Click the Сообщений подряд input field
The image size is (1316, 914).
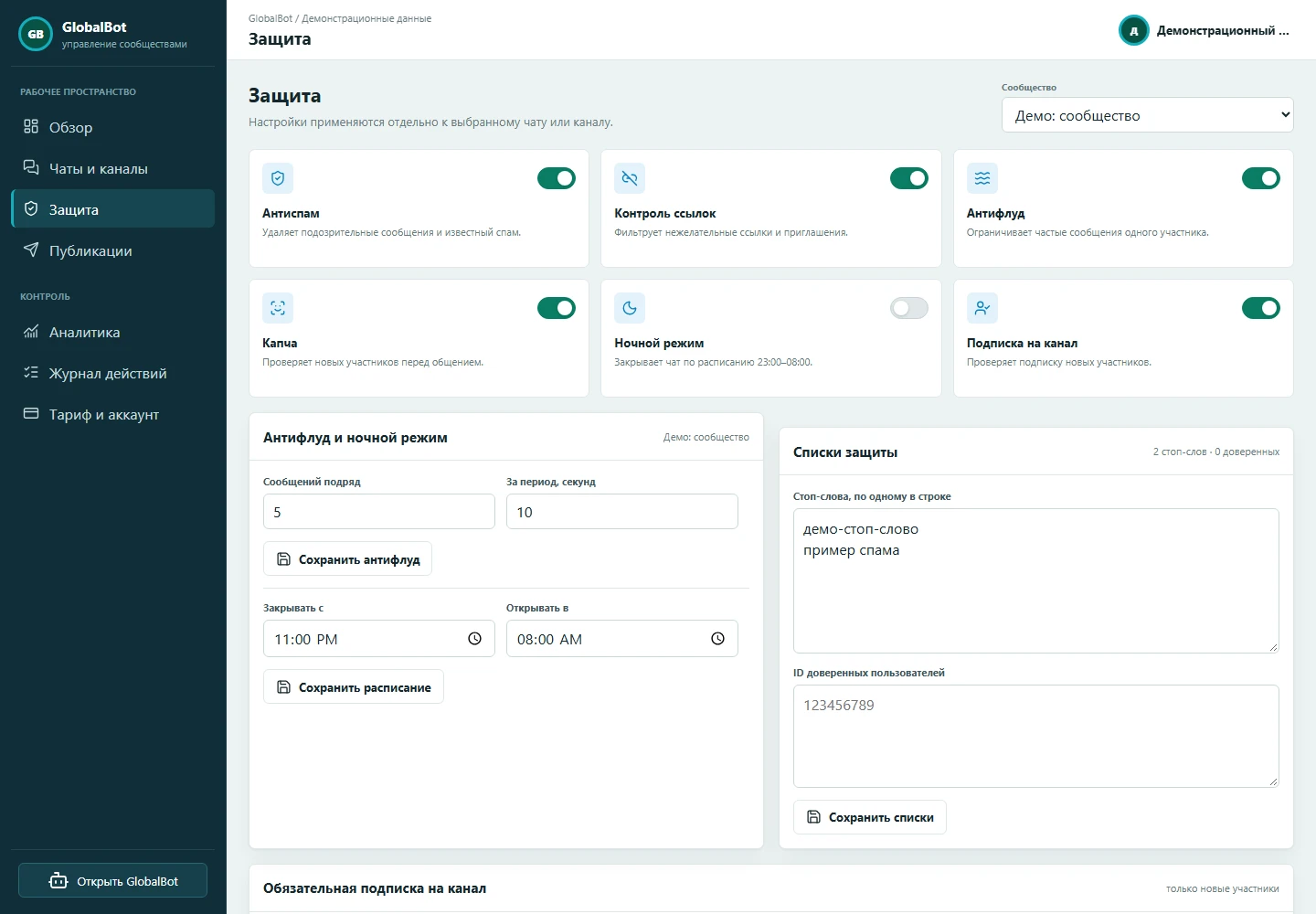(379, 512)
